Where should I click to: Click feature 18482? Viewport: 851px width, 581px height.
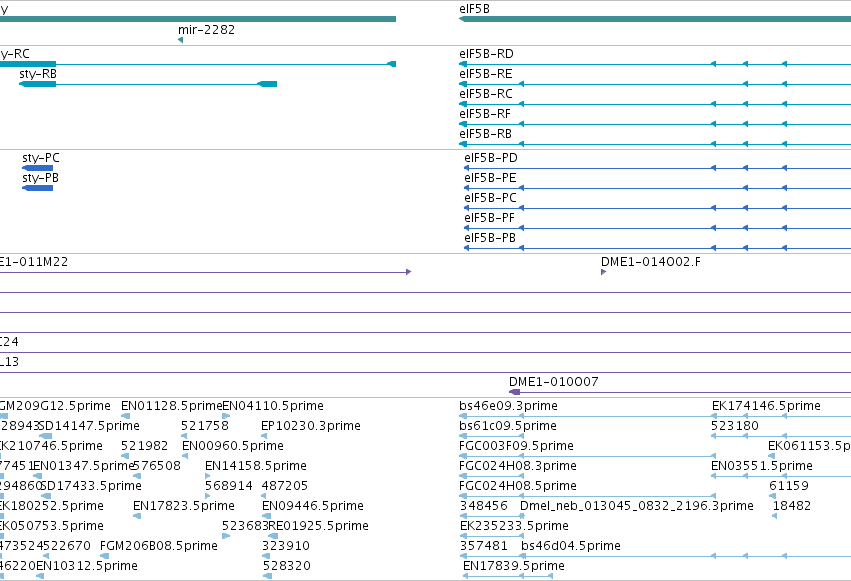coord(791,506)
